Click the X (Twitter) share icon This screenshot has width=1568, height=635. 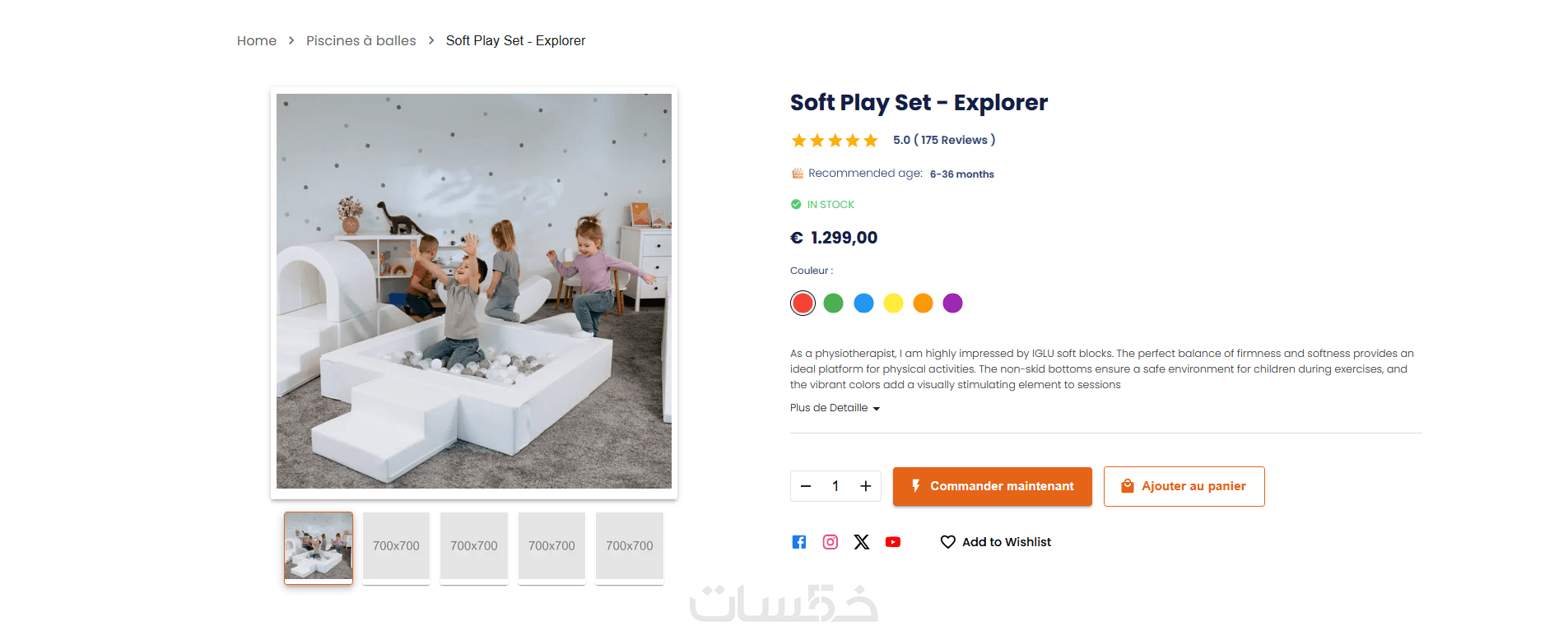pos(862,542)
